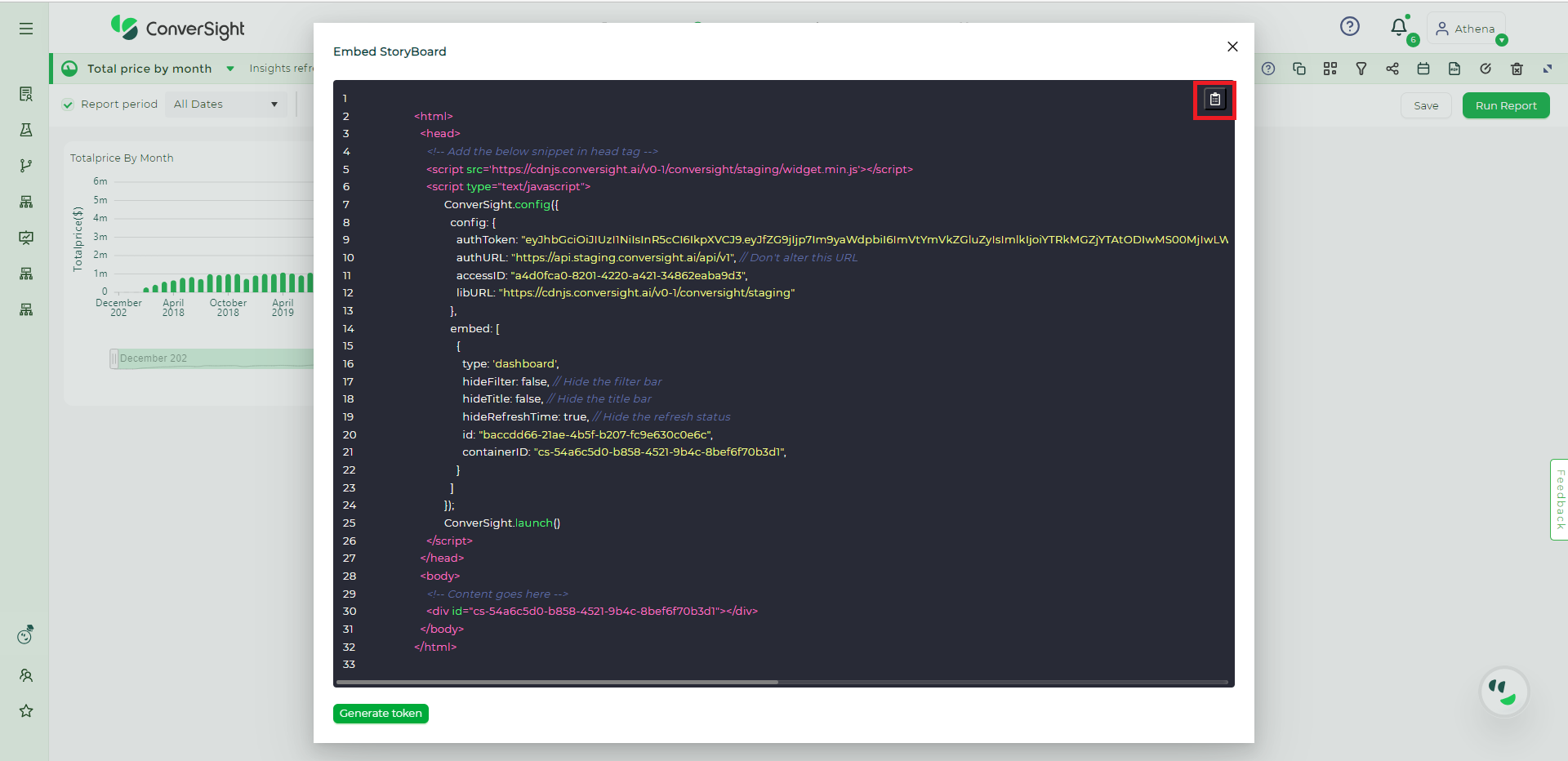Click the share toolbar icon
The image size is (1568, 761).
(x=1392, y=69)
